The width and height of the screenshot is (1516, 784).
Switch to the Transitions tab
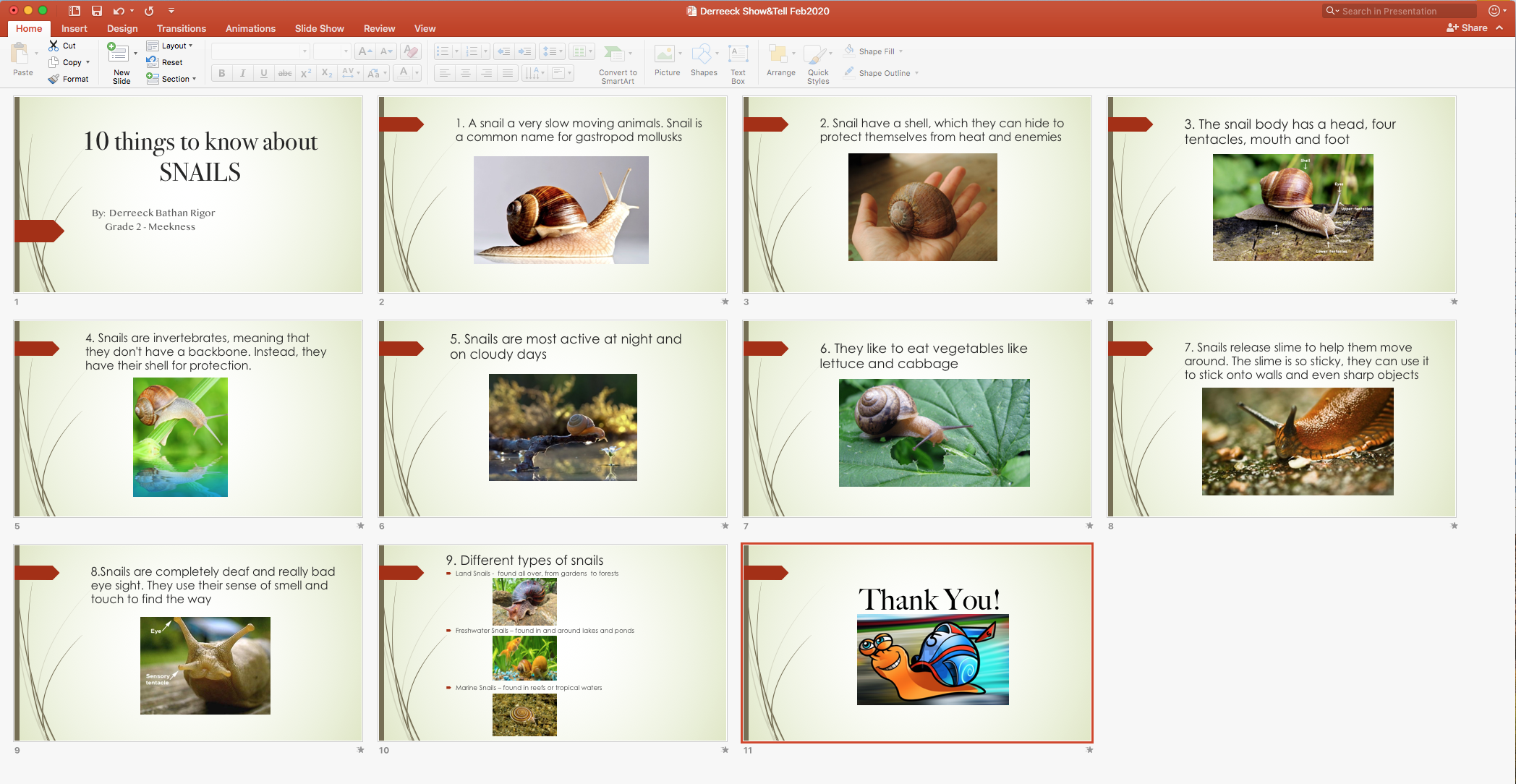[181, 28]
